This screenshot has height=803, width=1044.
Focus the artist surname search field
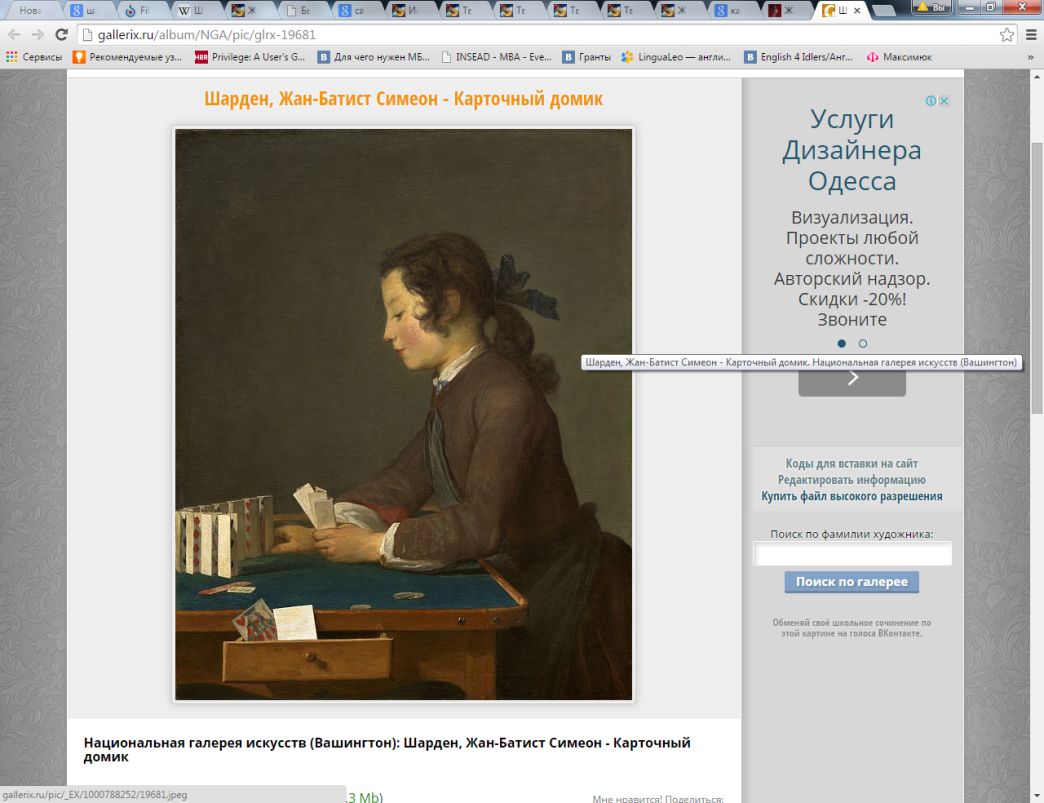click(852, 553)
